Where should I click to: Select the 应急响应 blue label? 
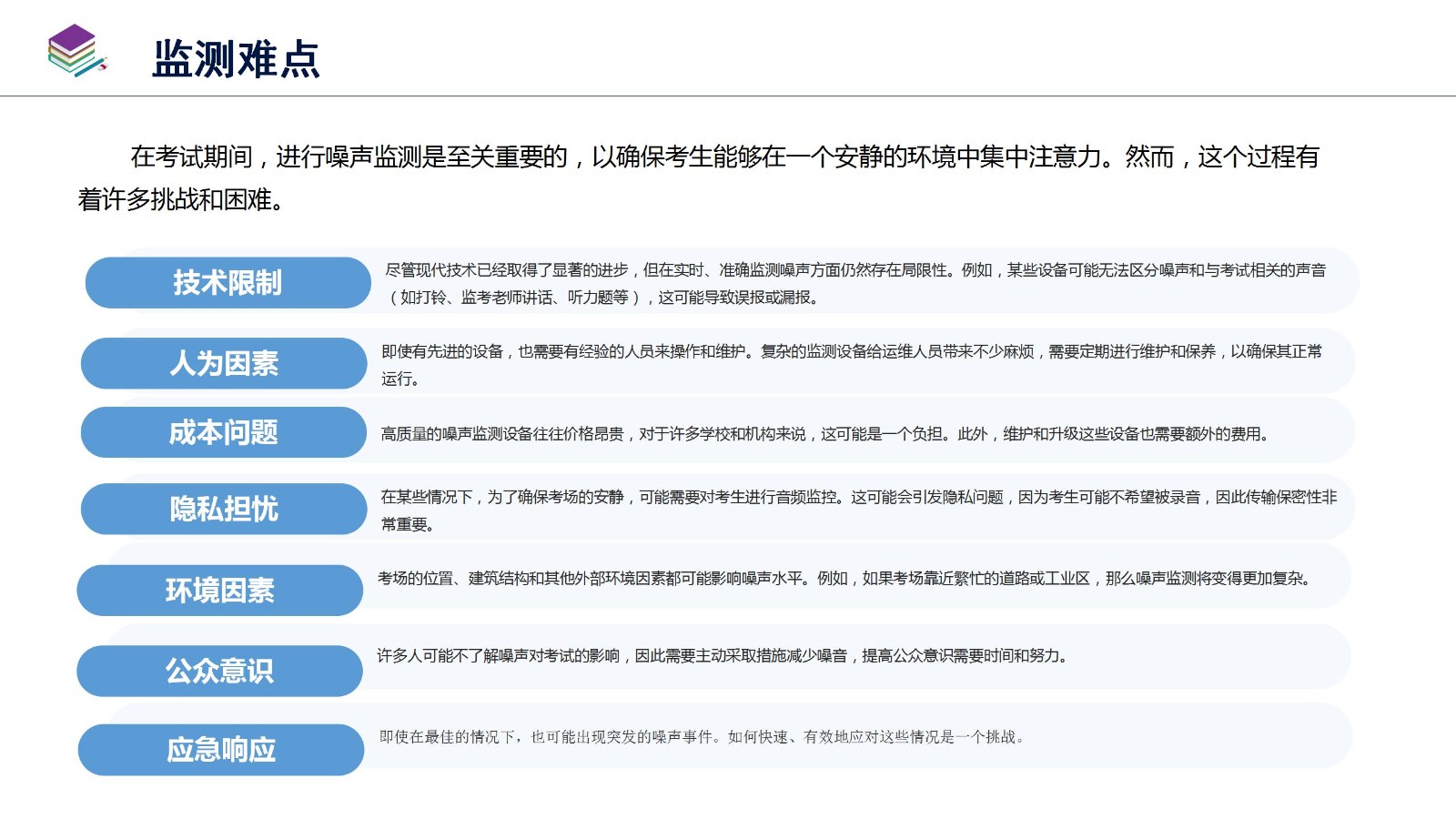click(x=221, y=751)
